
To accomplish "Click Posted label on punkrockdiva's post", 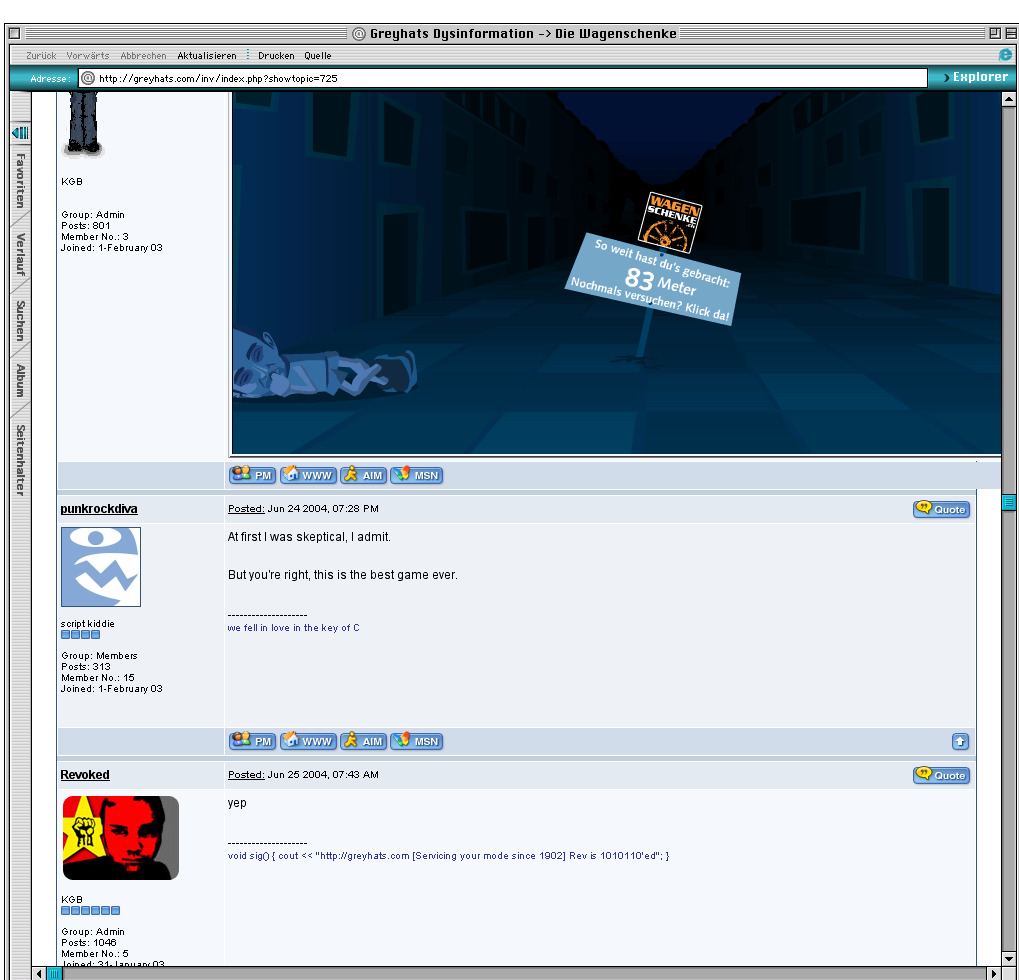I will 246,509.
